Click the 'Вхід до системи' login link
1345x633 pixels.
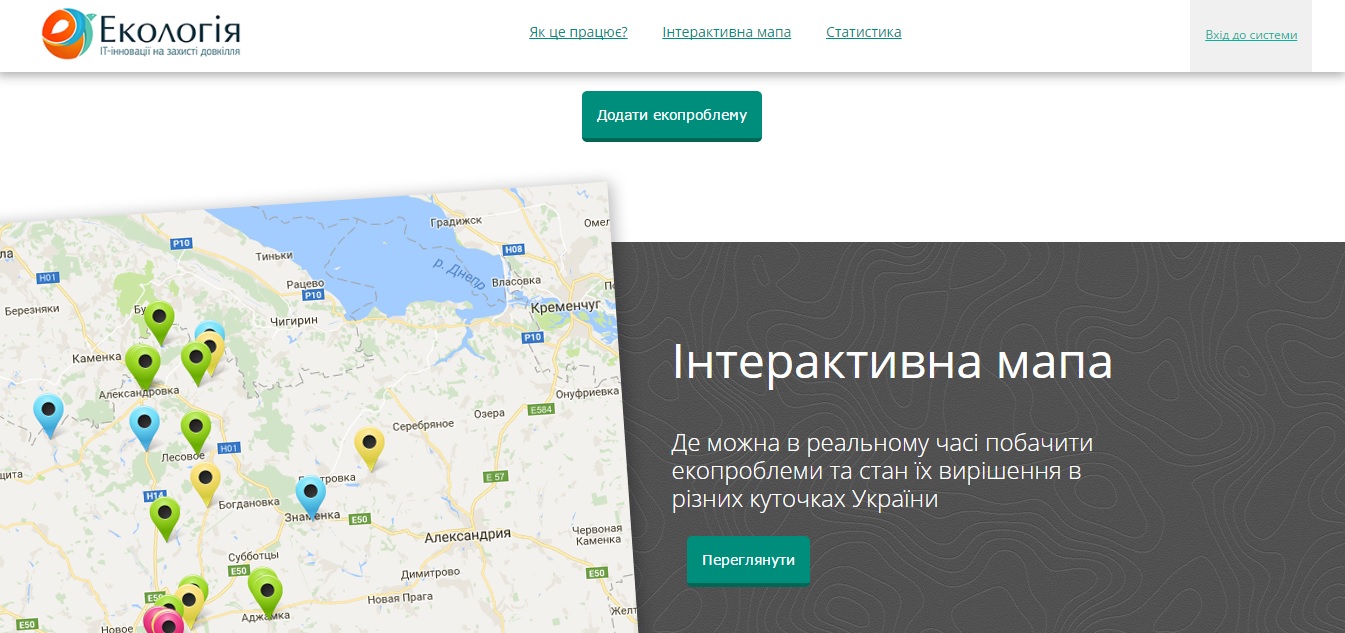(1251, 35)
